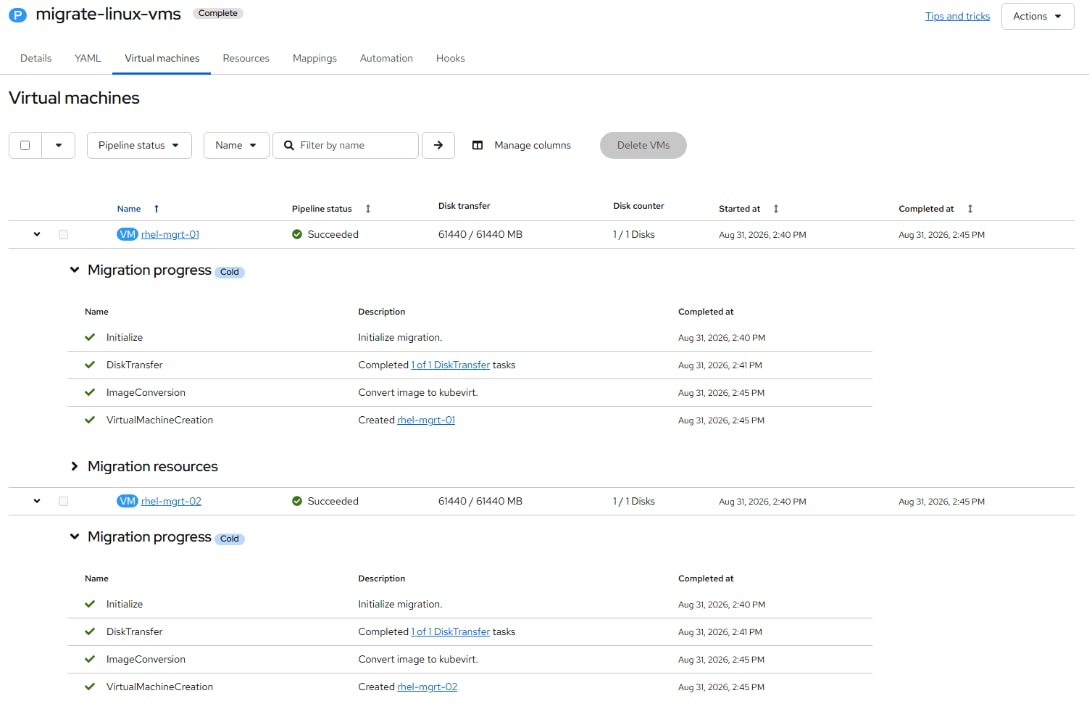The width and height of the screenshot is (1092, 709).
Task: Click the Complete status badge
Action: (x=217, y=13)
